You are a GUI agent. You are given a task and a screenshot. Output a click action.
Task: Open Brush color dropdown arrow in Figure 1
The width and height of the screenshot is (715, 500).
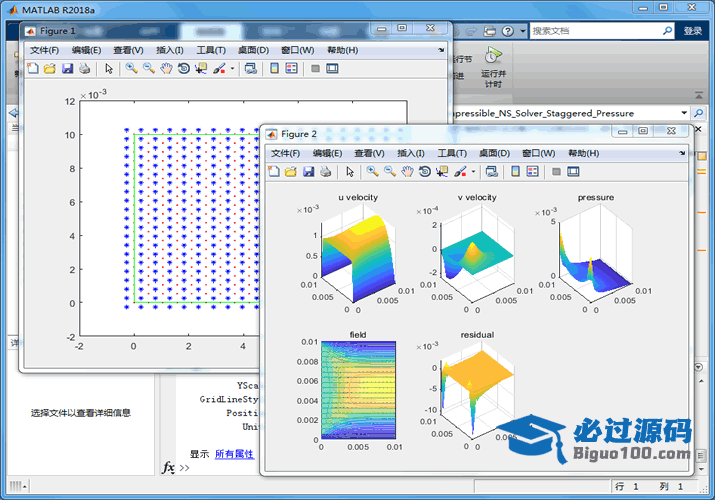232,69
